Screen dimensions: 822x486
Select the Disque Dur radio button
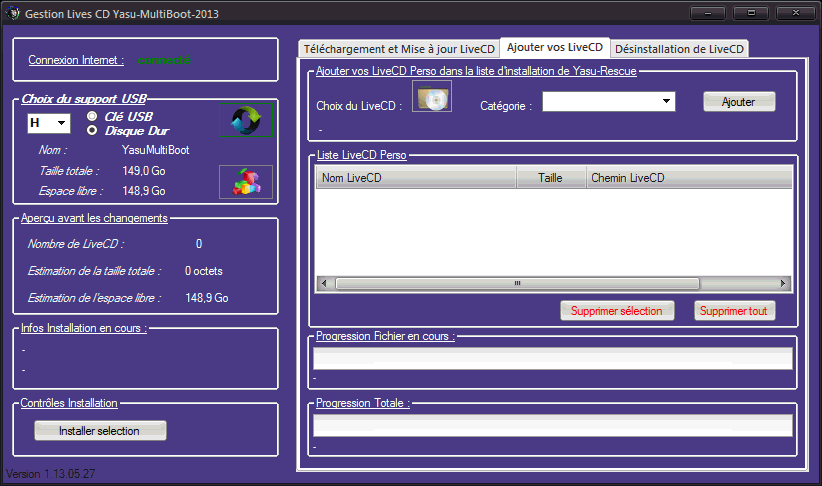(x=92, y=130)
